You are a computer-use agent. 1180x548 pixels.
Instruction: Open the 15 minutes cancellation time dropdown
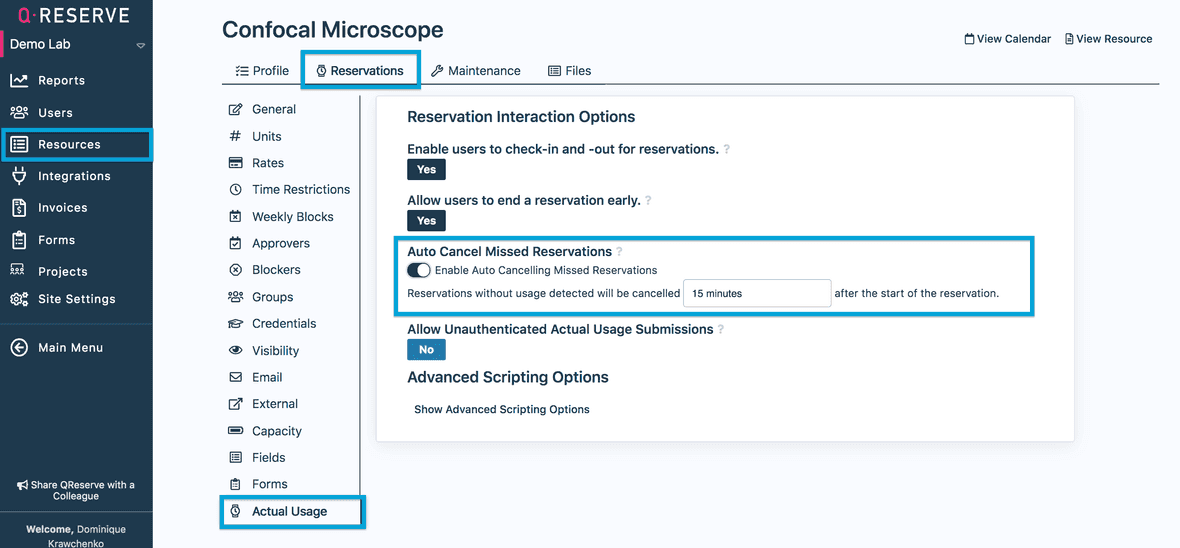(x=757, y=293)
